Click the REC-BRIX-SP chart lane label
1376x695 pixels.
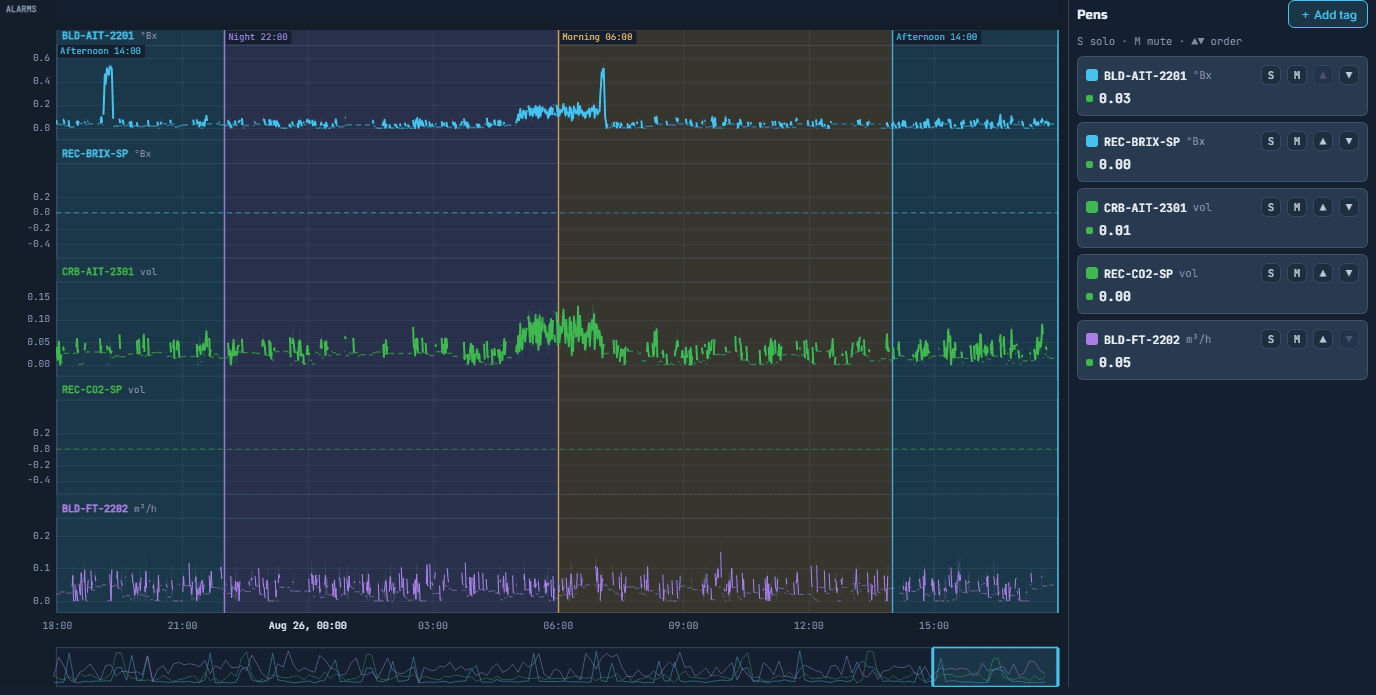point(95,154)
